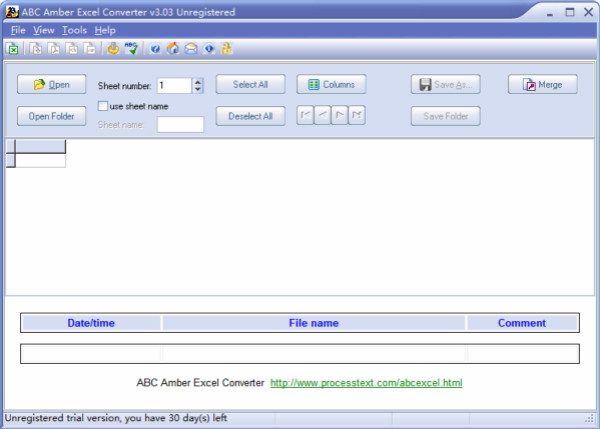Click the options toolbar icon left of spell check
The height and width of the screenshot is (429, 600).
[x=114, y=48]
